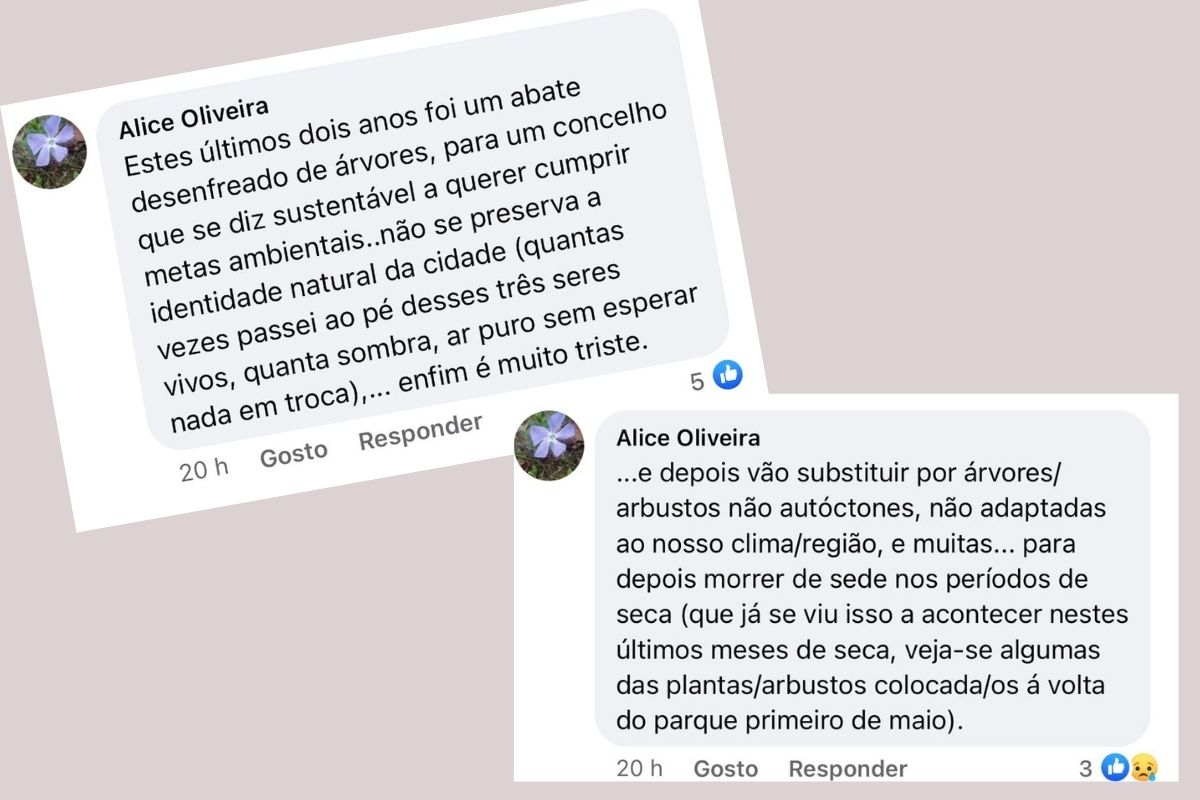Open the flower avatar on the lower-right comment

point(548,445)
